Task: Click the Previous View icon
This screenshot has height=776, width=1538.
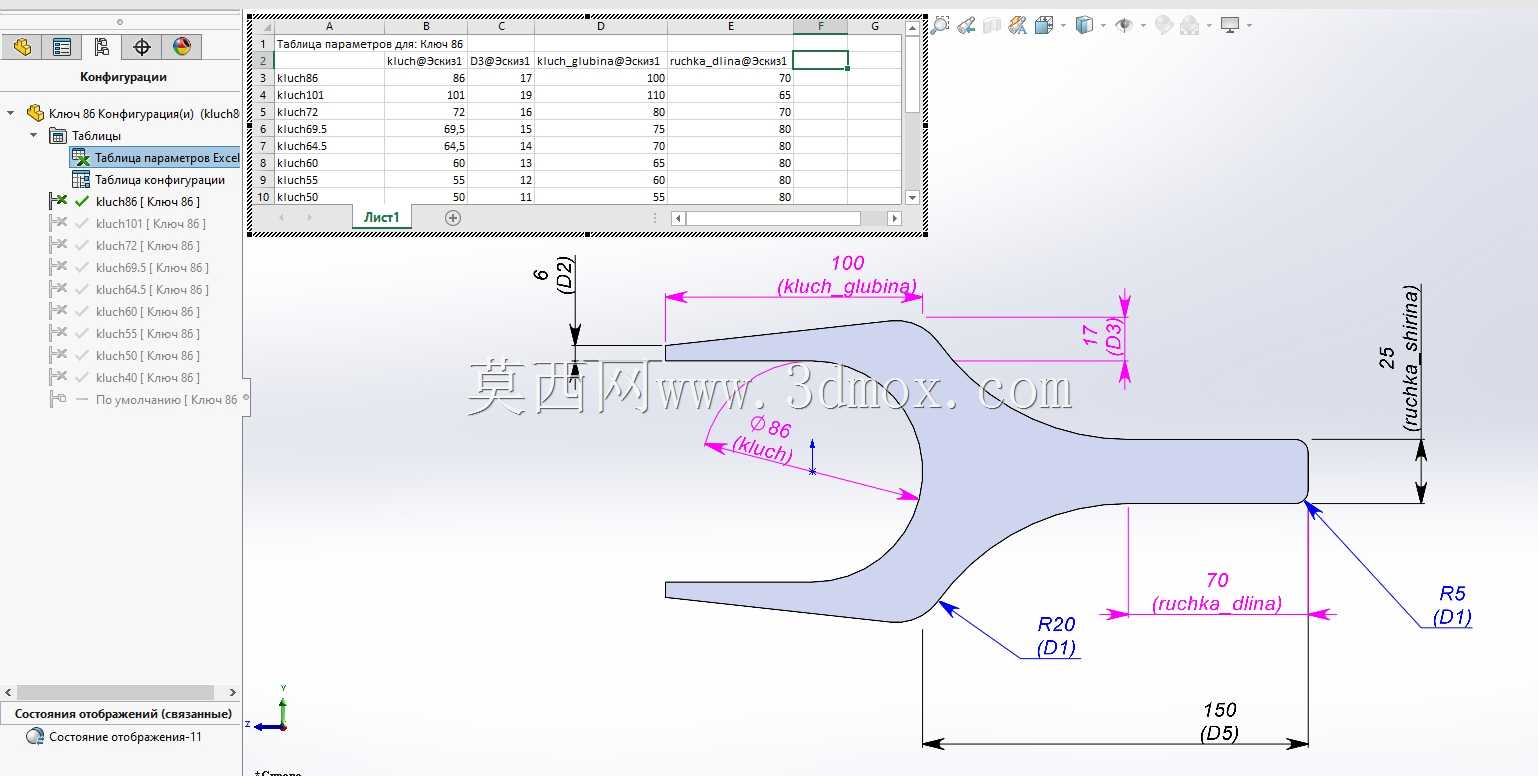Action: point(966,26)
